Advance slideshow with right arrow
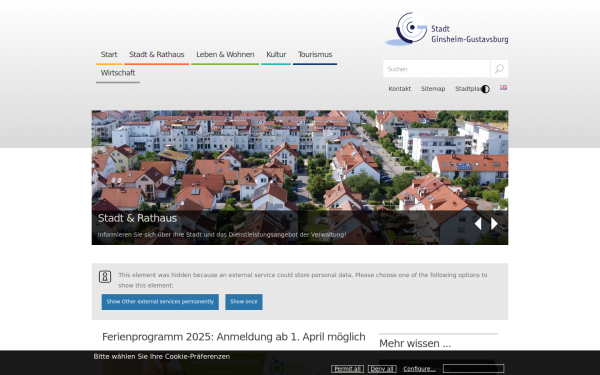The image size is (600, 375). pyautogui.click(x=494, y=224)
